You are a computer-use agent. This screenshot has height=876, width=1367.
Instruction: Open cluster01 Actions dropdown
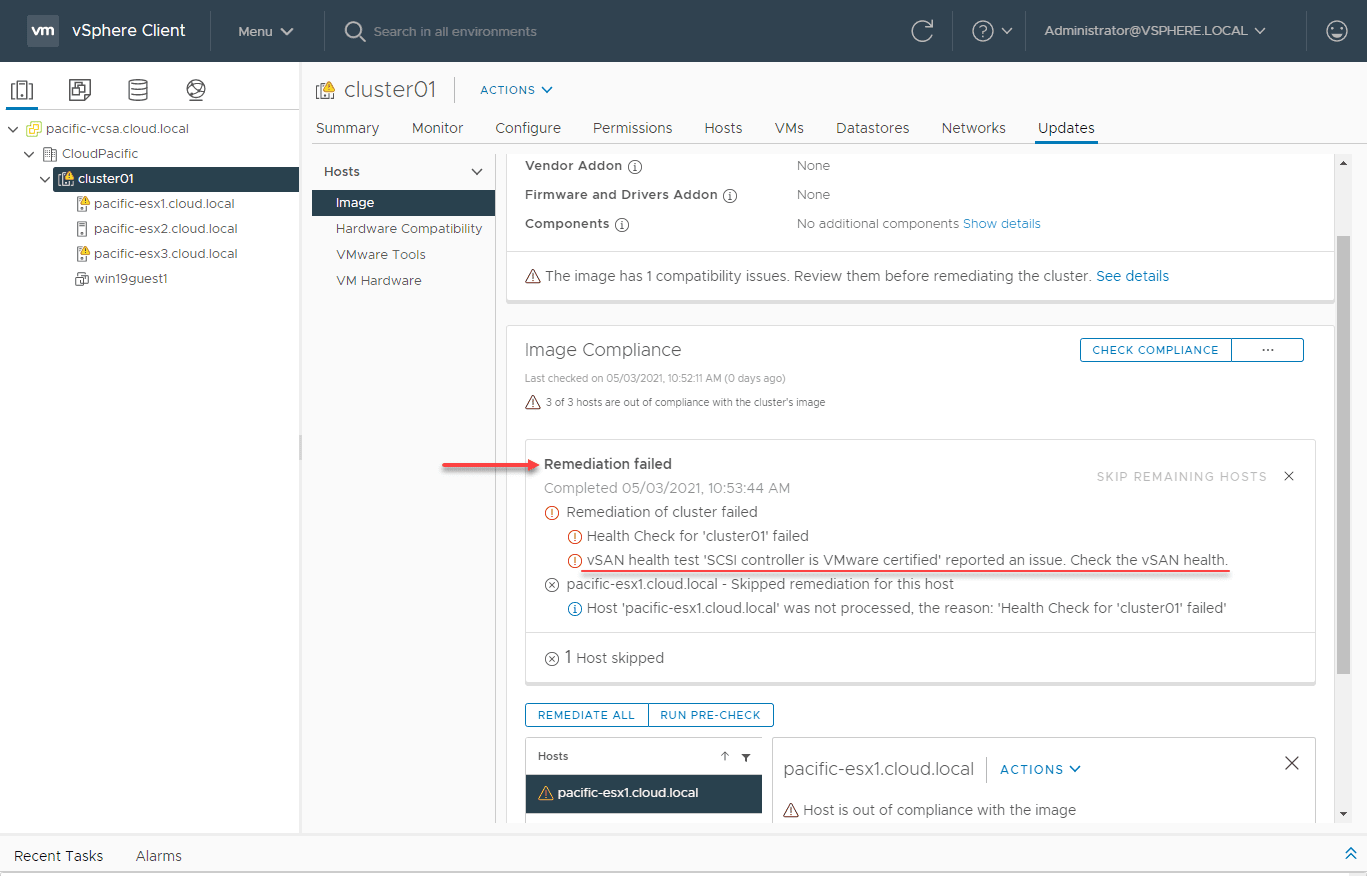516,90
